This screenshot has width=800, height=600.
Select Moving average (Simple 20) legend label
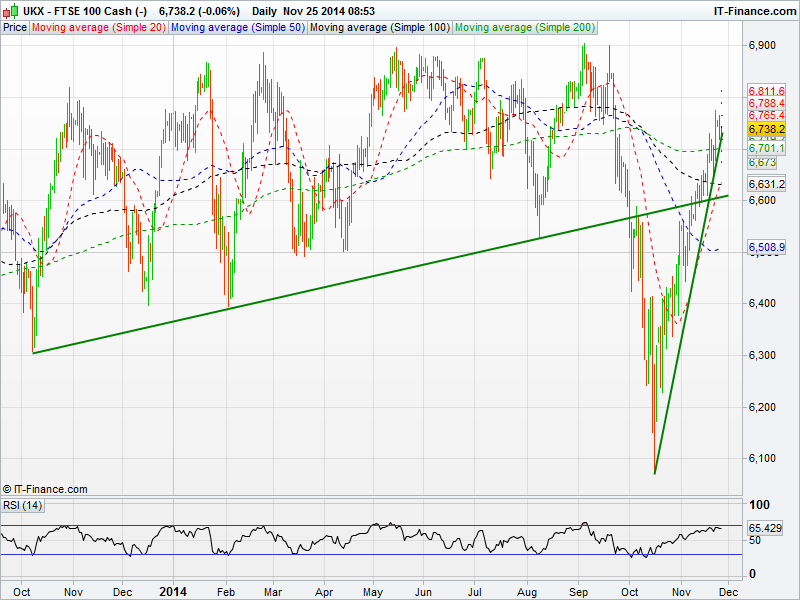98,28
